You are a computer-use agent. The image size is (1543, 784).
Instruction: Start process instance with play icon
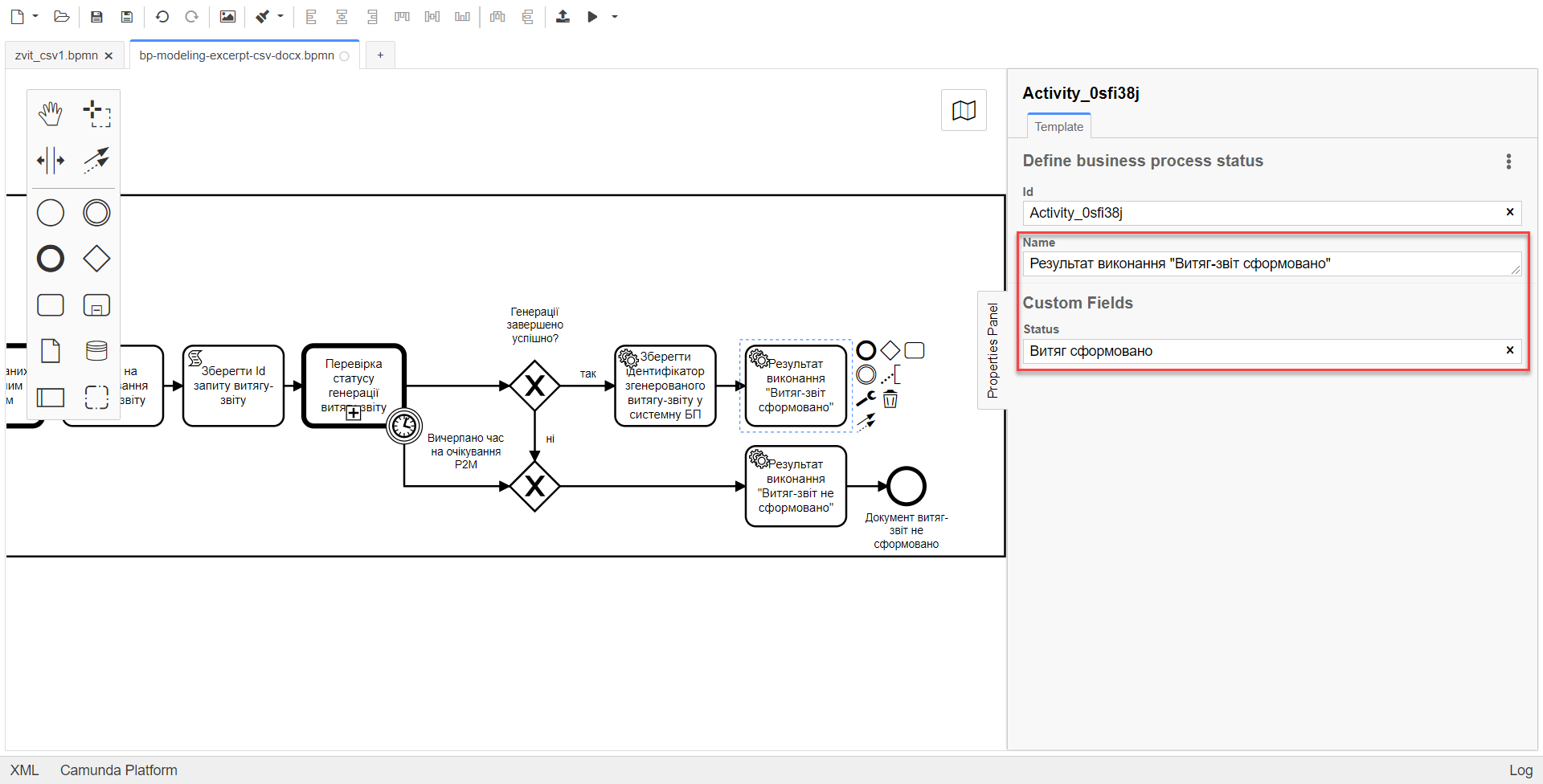(x=592, y=16)
